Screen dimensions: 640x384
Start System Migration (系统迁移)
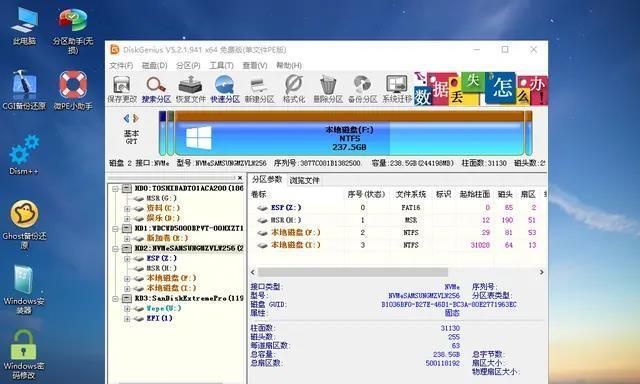coord(396,89)
